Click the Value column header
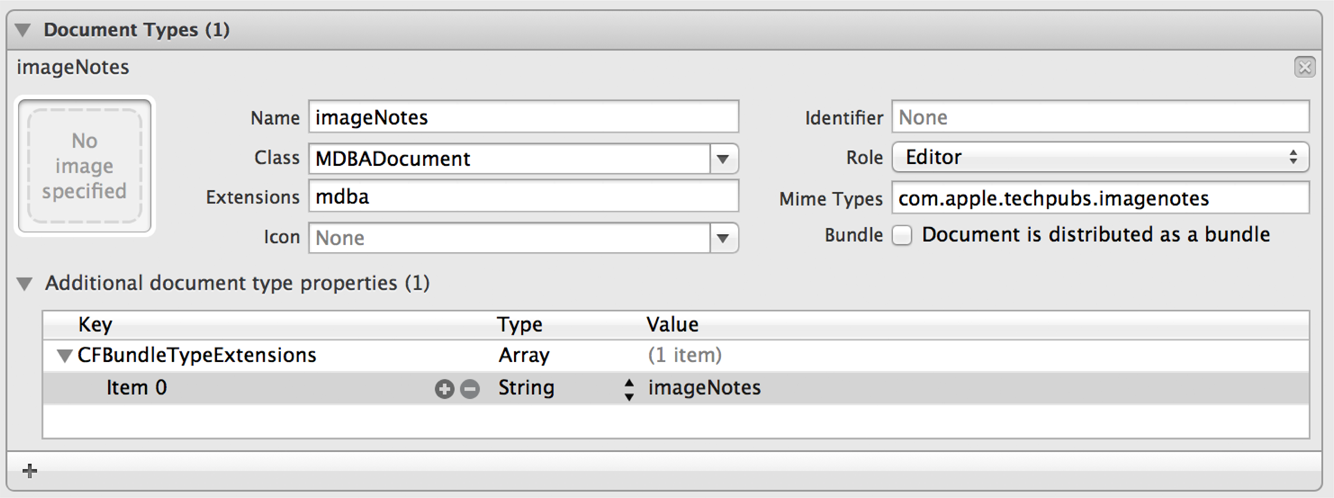The height and width of the screenshot is (498, 1334). point(672,325)
